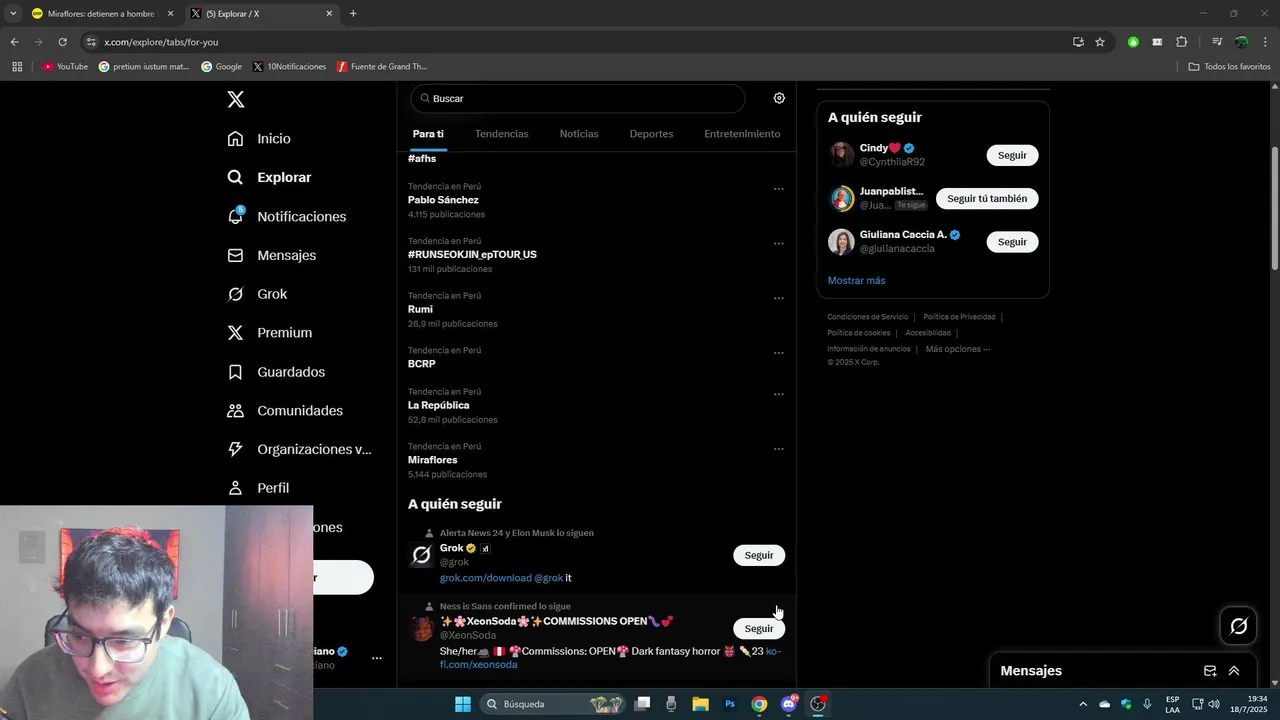Switch to Deportes tab
Viewport: 1280px width, 720px height.
pos(651,134)
